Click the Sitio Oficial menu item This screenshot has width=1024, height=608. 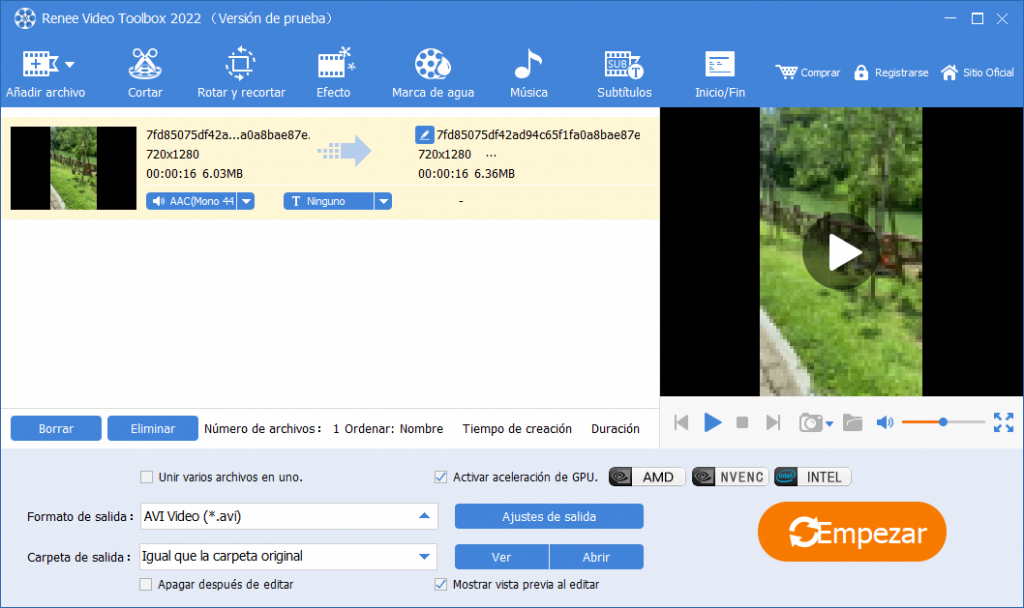click(x=977, y=72)
